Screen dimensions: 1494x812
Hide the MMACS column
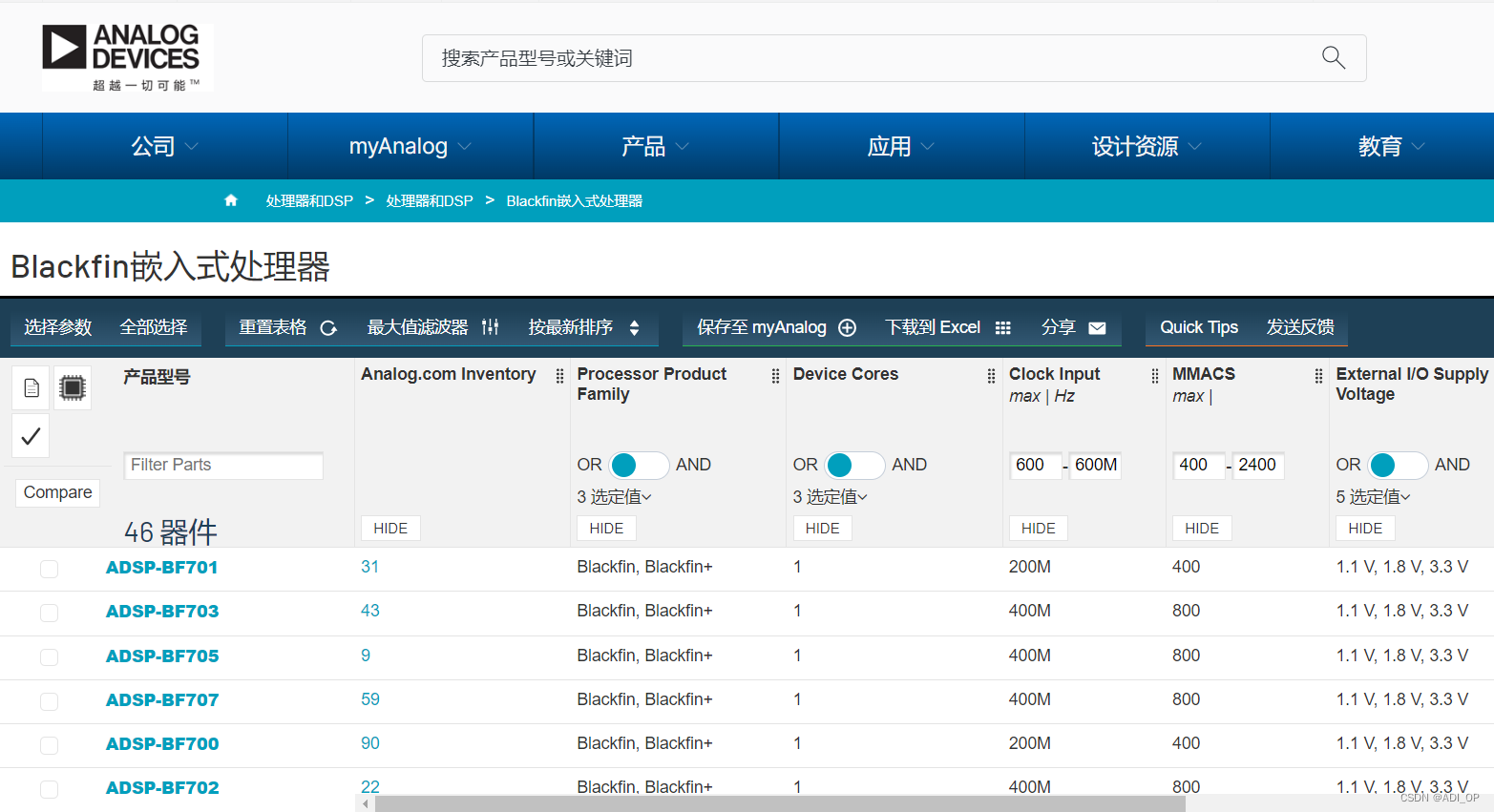coord(1202,529)
